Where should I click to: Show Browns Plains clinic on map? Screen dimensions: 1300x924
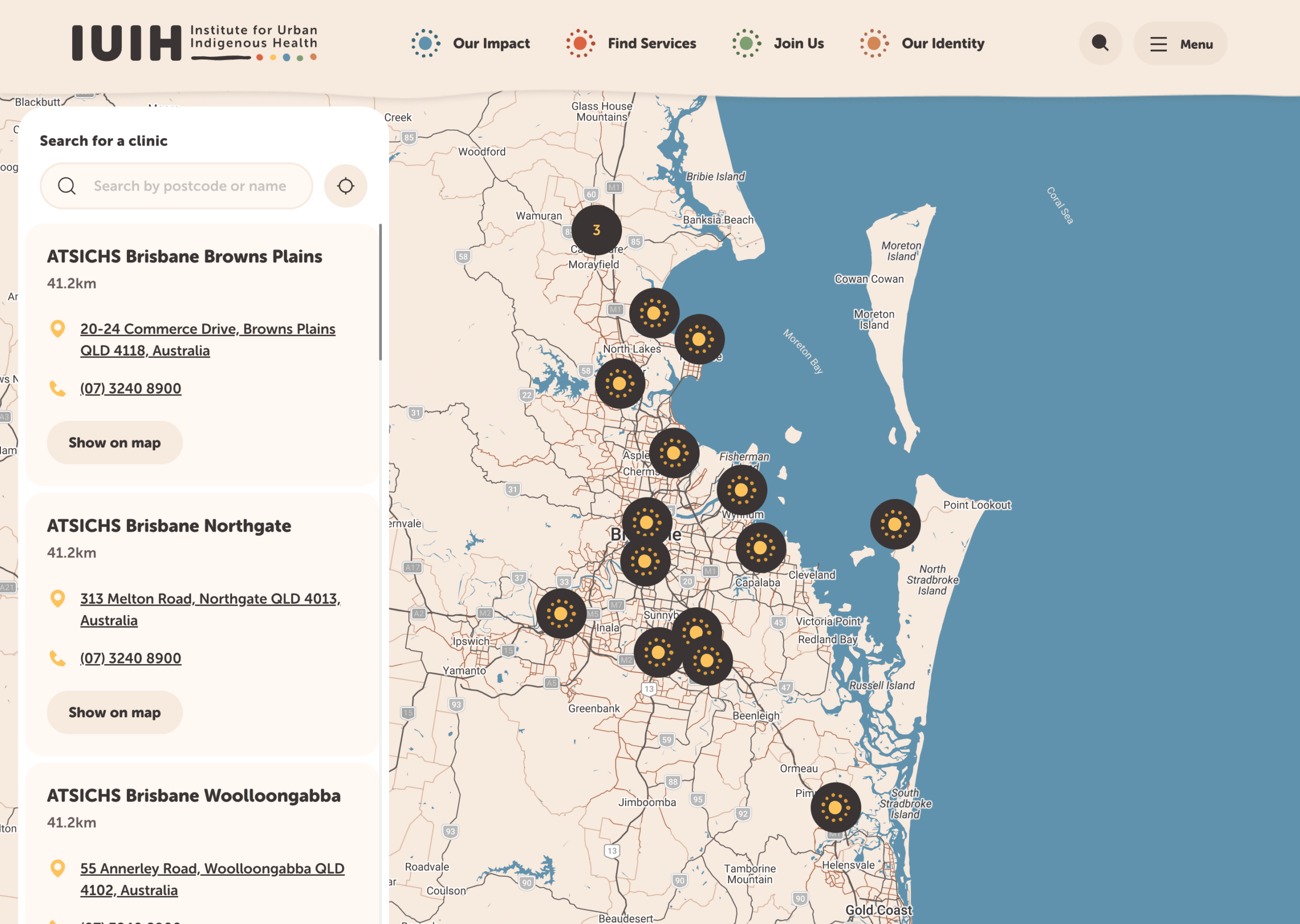pyautogui.click(x=114, y=442)
